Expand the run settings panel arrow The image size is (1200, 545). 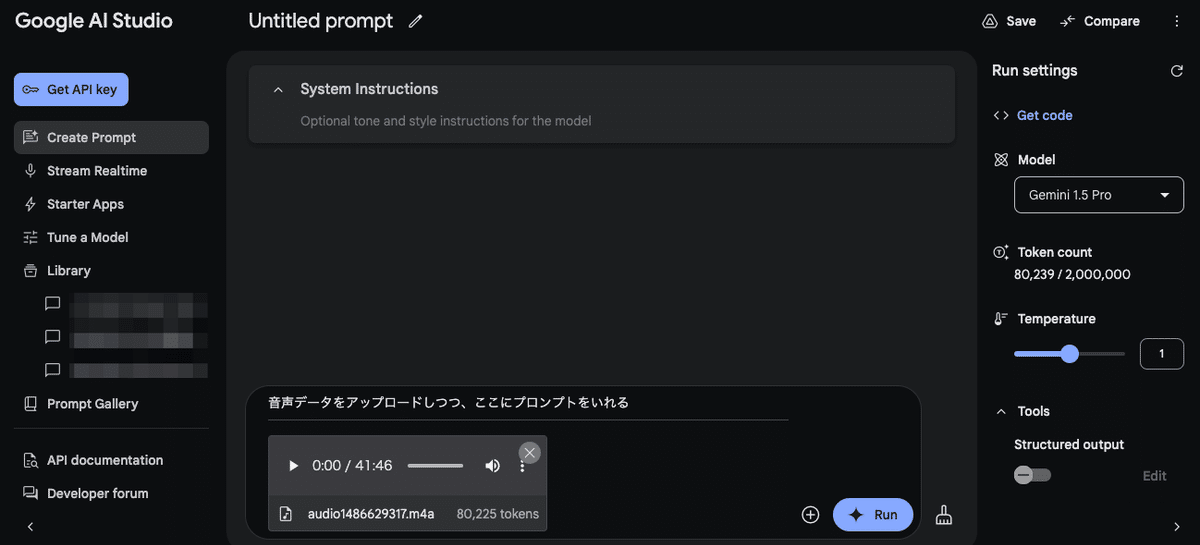point(1176,527)
